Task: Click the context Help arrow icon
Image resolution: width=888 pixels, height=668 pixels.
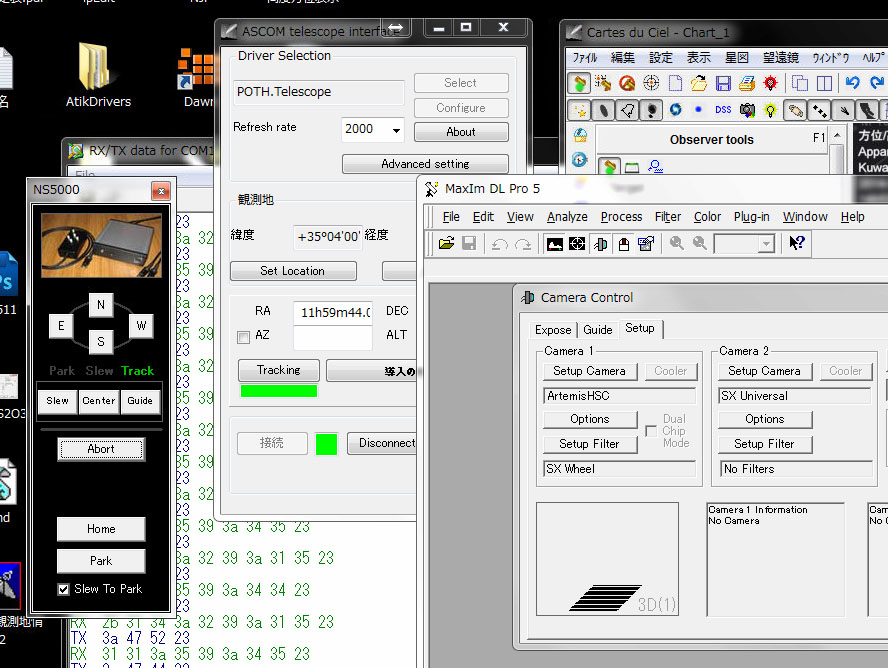Action: pyautogui.click(x=797, y=243)
